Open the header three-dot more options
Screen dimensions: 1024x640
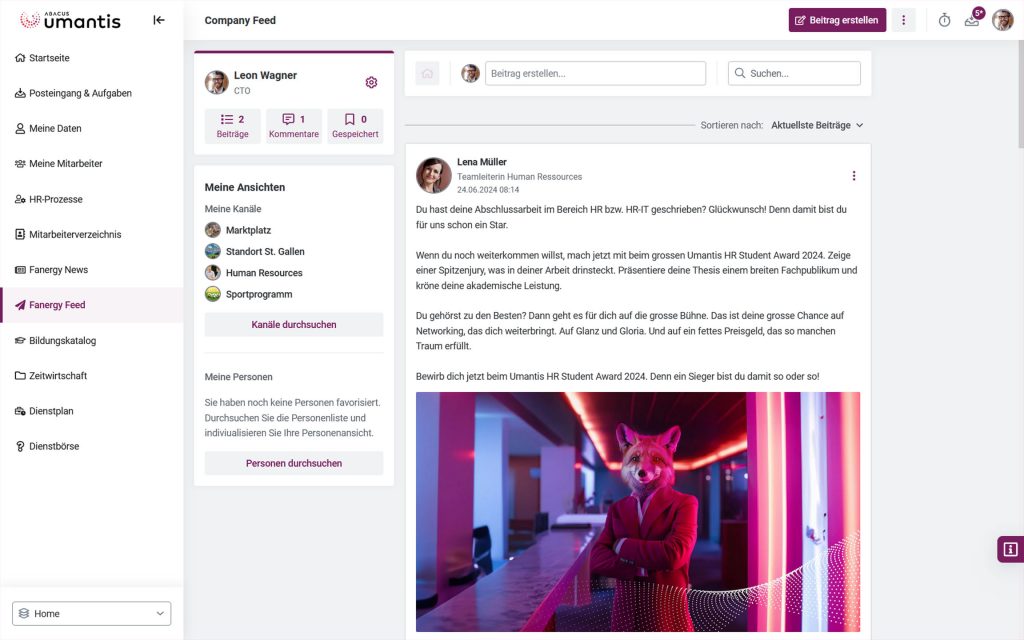pyautogui.click(x=903, y=20)
